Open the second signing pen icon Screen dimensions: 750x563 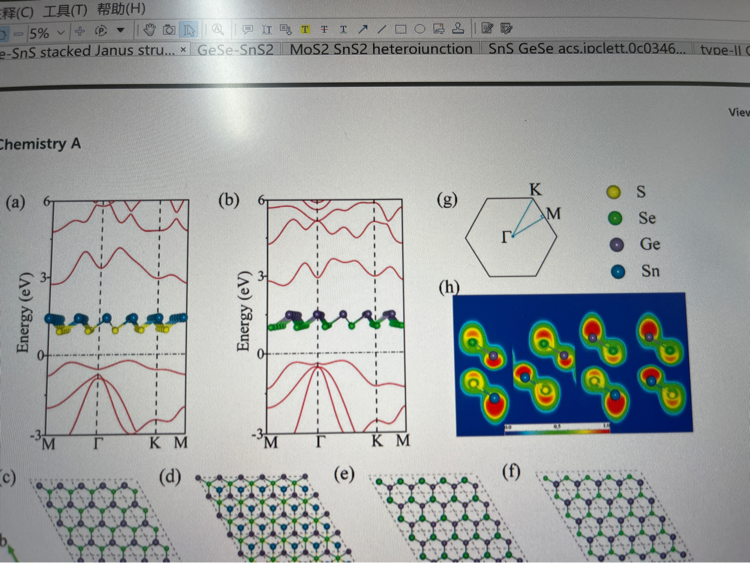[506, 28]
